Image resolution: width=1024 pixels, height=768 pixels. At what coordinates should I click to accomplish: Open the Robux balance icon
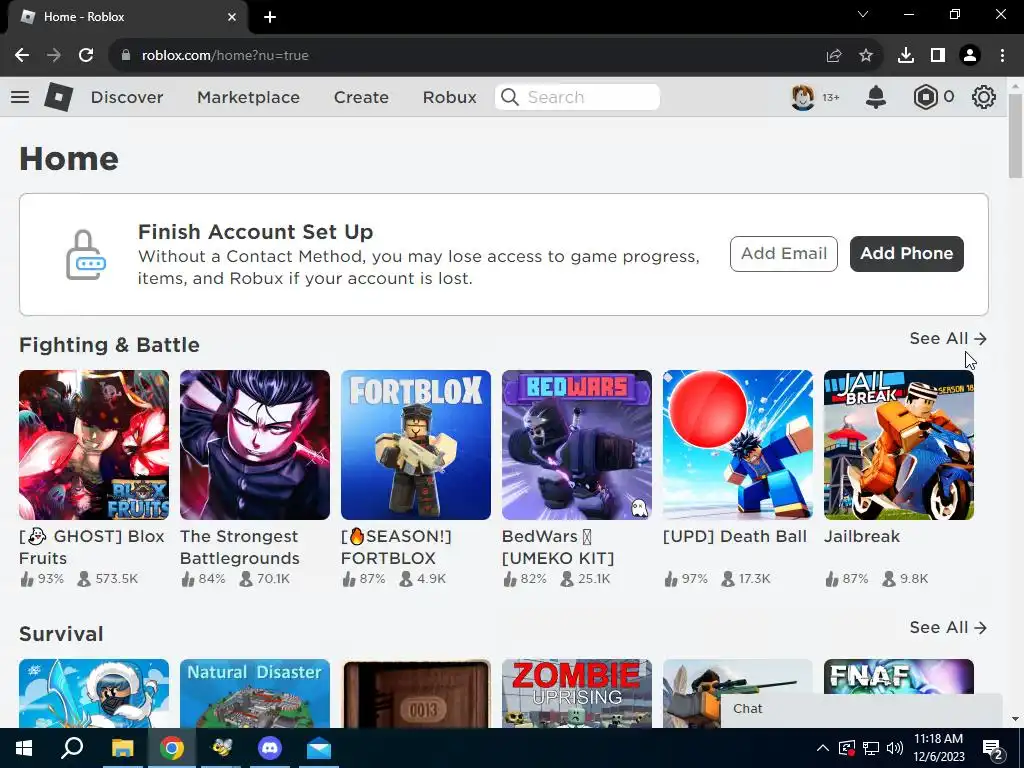coord(925,97)
